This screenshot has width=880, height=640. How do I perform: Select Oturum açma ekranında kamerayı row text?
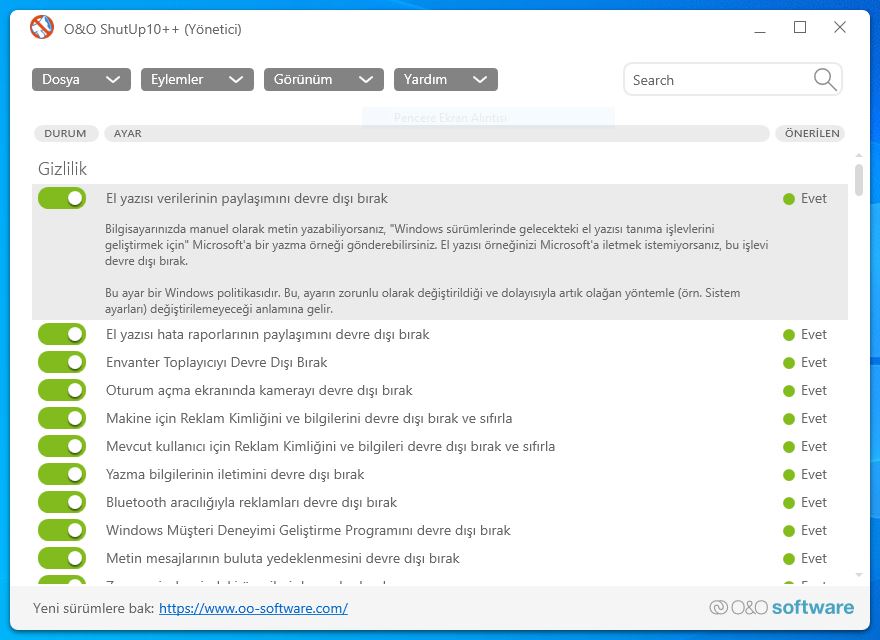(259, 391)
